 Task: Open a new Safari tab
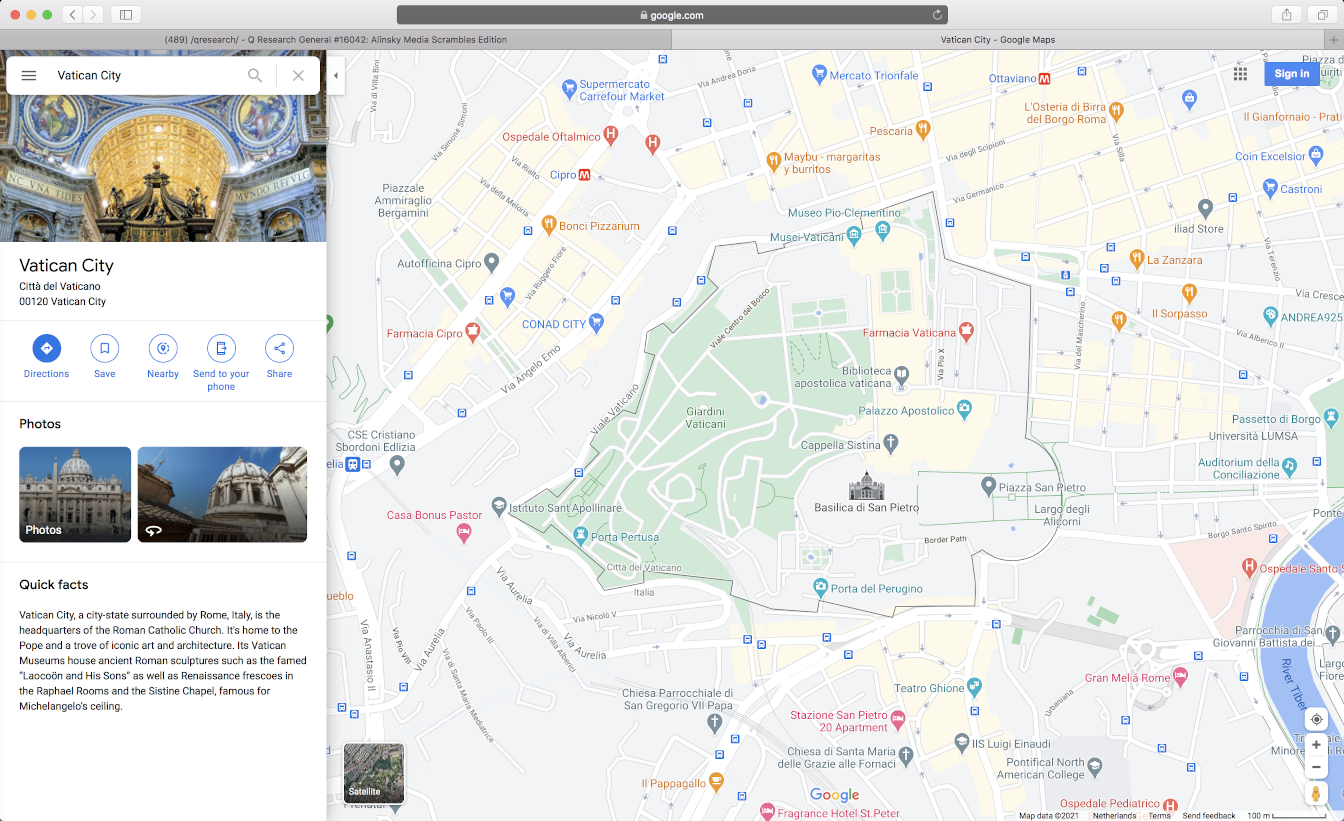pos(1334,40)
